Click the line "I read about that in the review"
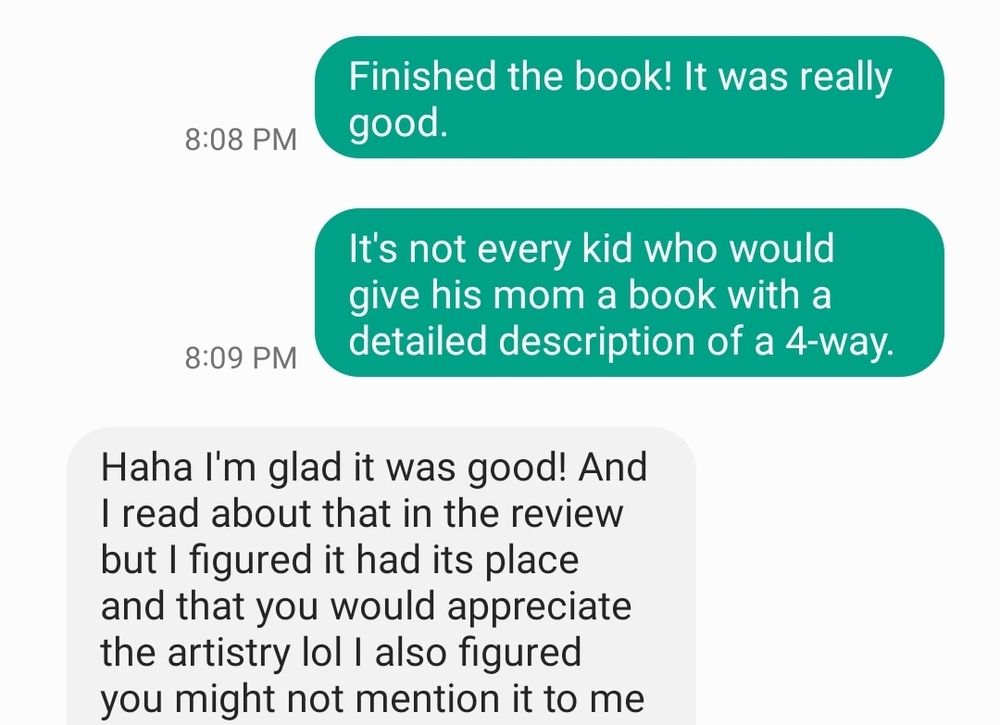 pos(362,513)
